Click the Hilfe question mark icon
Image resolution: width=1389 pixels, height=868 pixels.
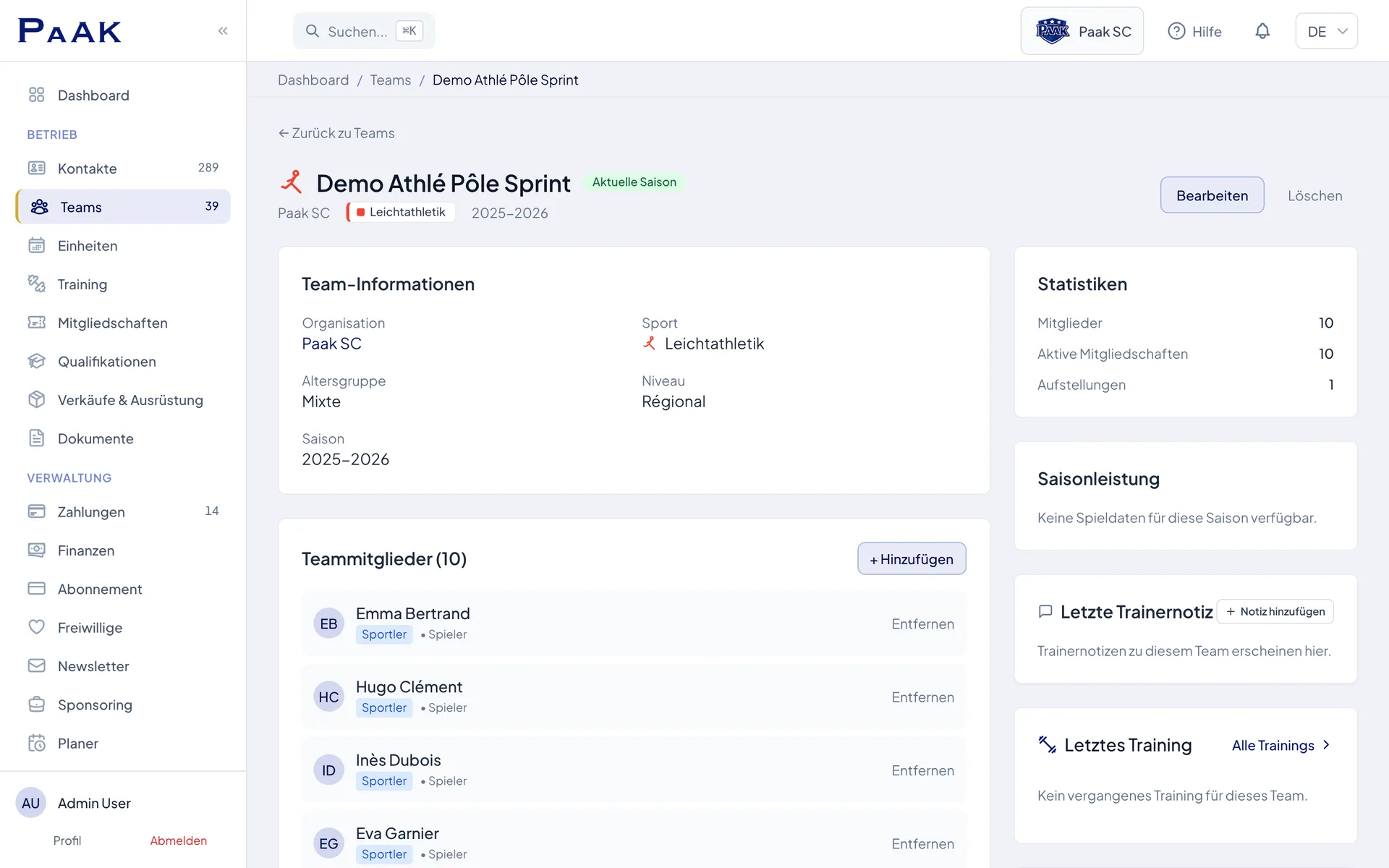tap(1176, 31)
